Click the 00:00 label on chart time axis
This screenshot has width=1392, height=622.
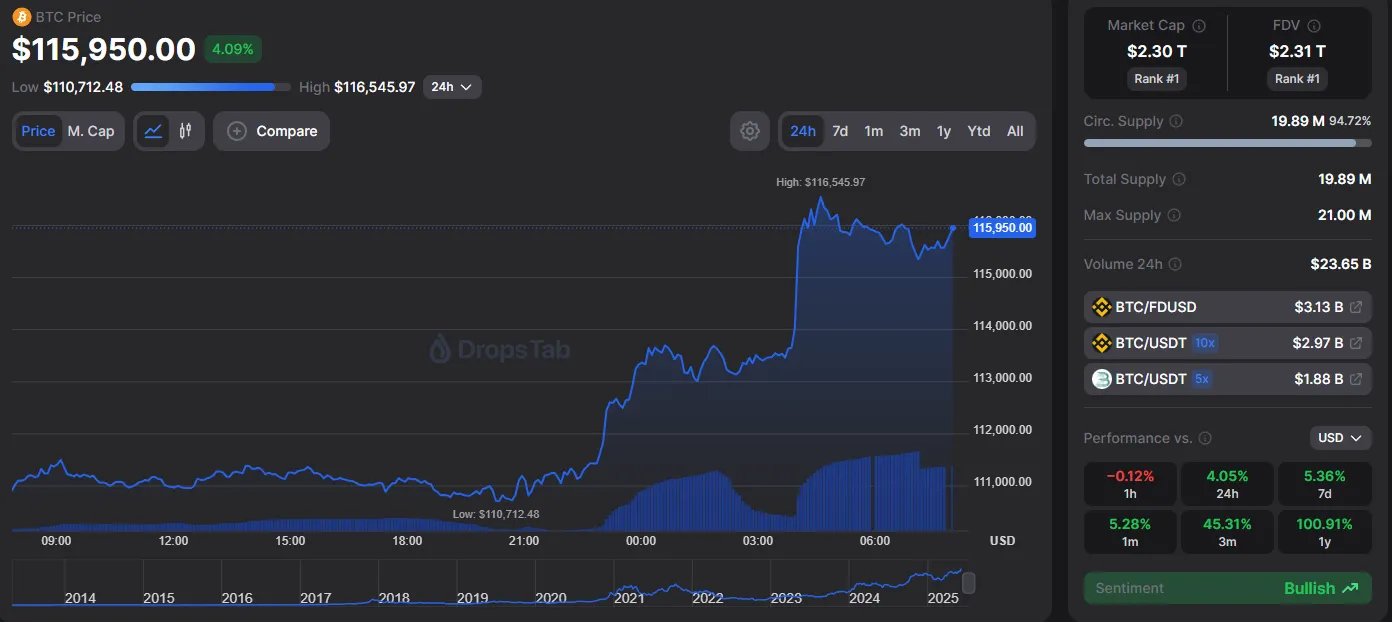pyautogui.click(x=641, y=541)
